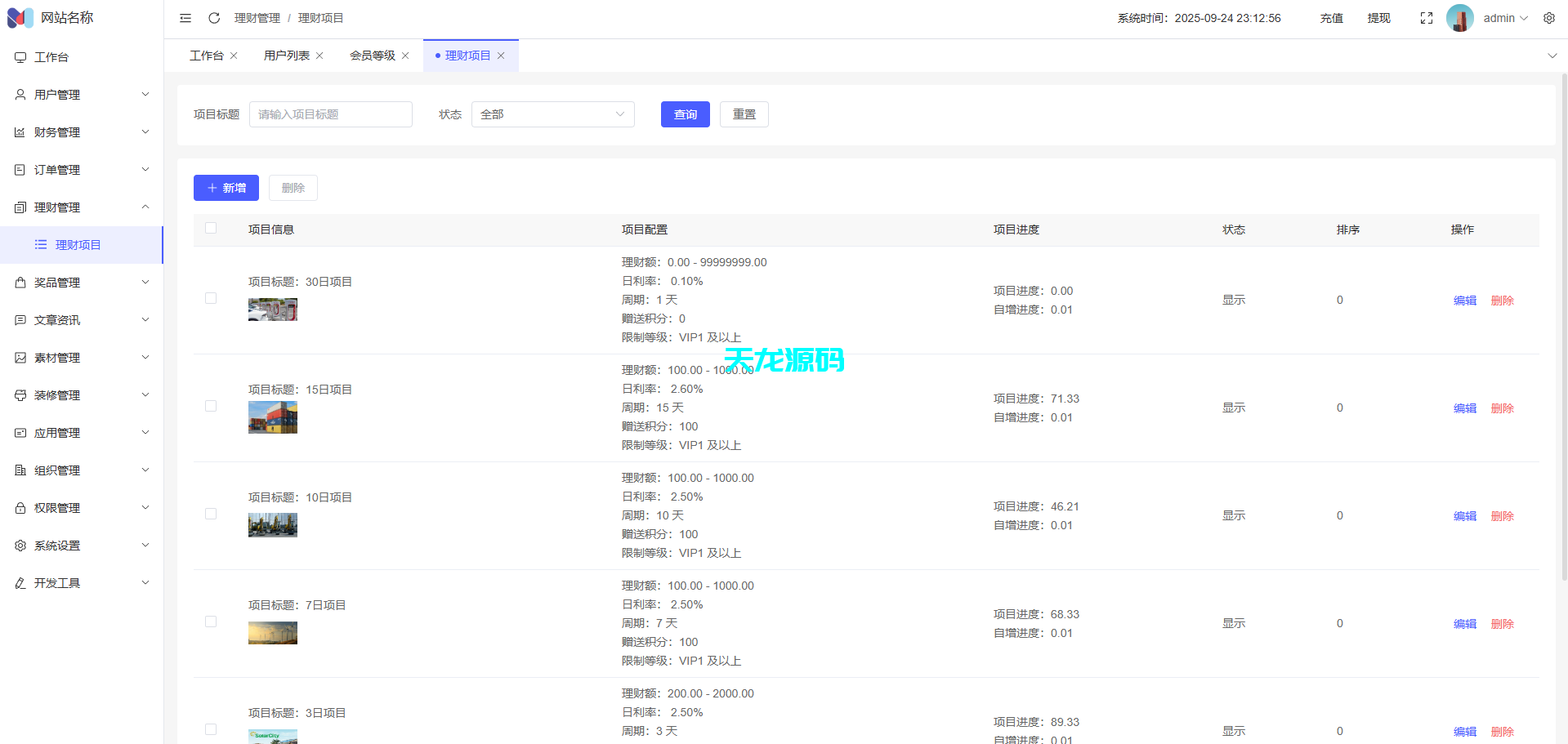This screenshot has height=744, width=1568.
Task: Edit the 10日项目 via its 编辑 link
Action: 1464,515
